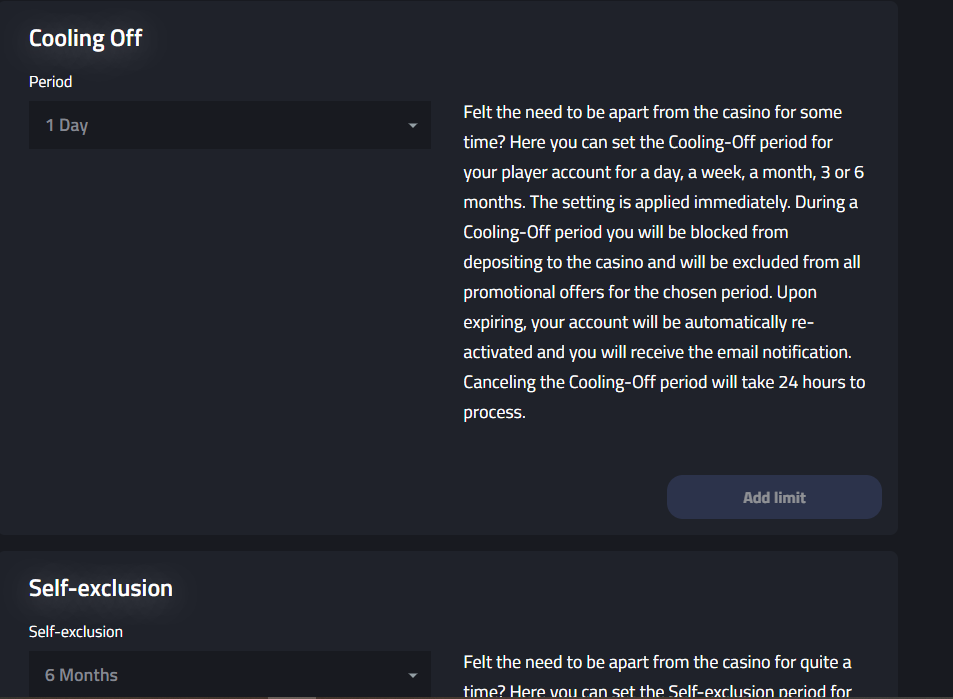This screenshot has width=953, height=699.
Task: Click the Self-exclusion label above the dropdown
Action: tap(76, 632)
